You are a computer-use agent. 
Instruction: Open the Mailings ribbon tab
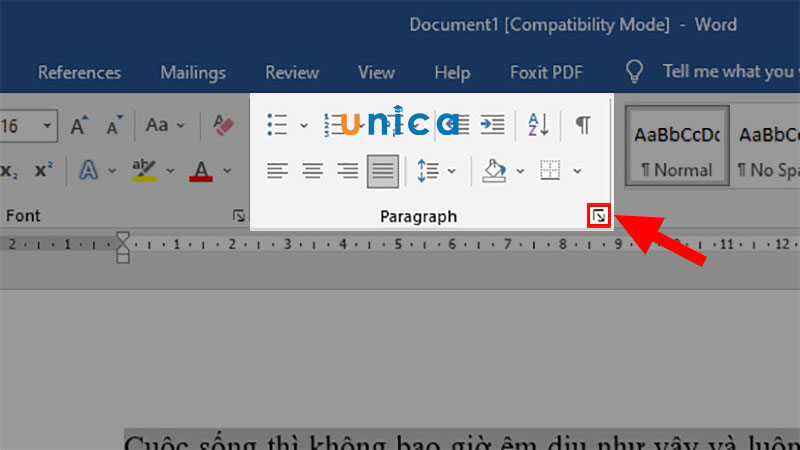coord(193,72)
